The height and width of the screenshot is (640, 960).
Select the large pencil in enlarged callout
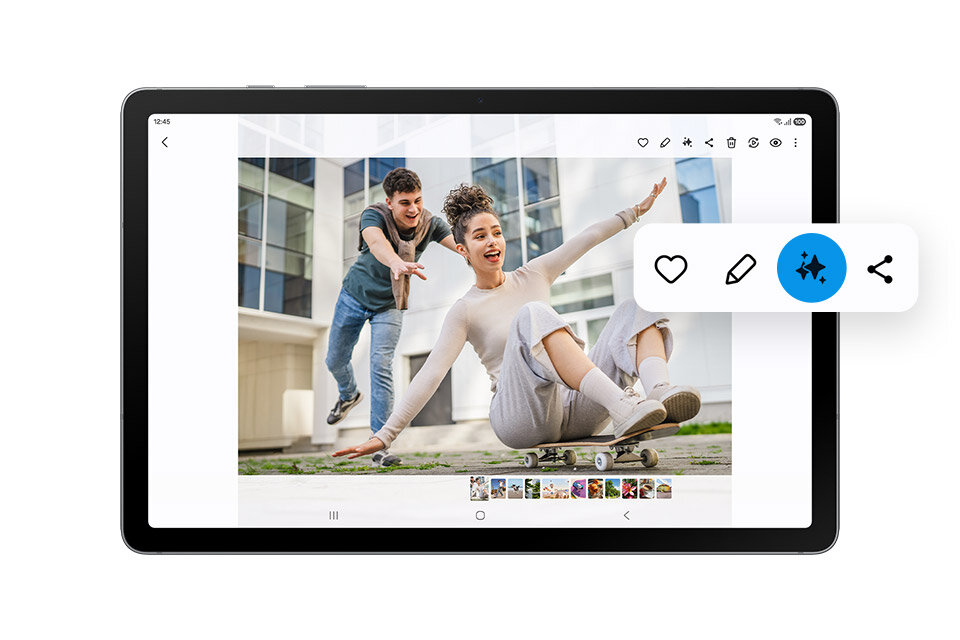[741, 268]
